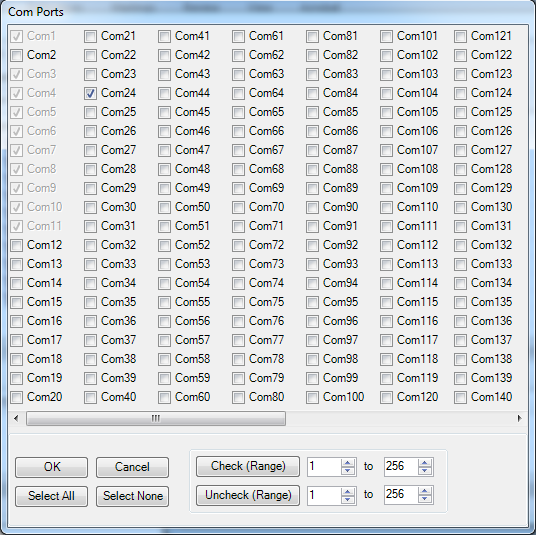The image size is (536, 535).
Task: Click the Check (Range) button
Action: pos(248,466)
